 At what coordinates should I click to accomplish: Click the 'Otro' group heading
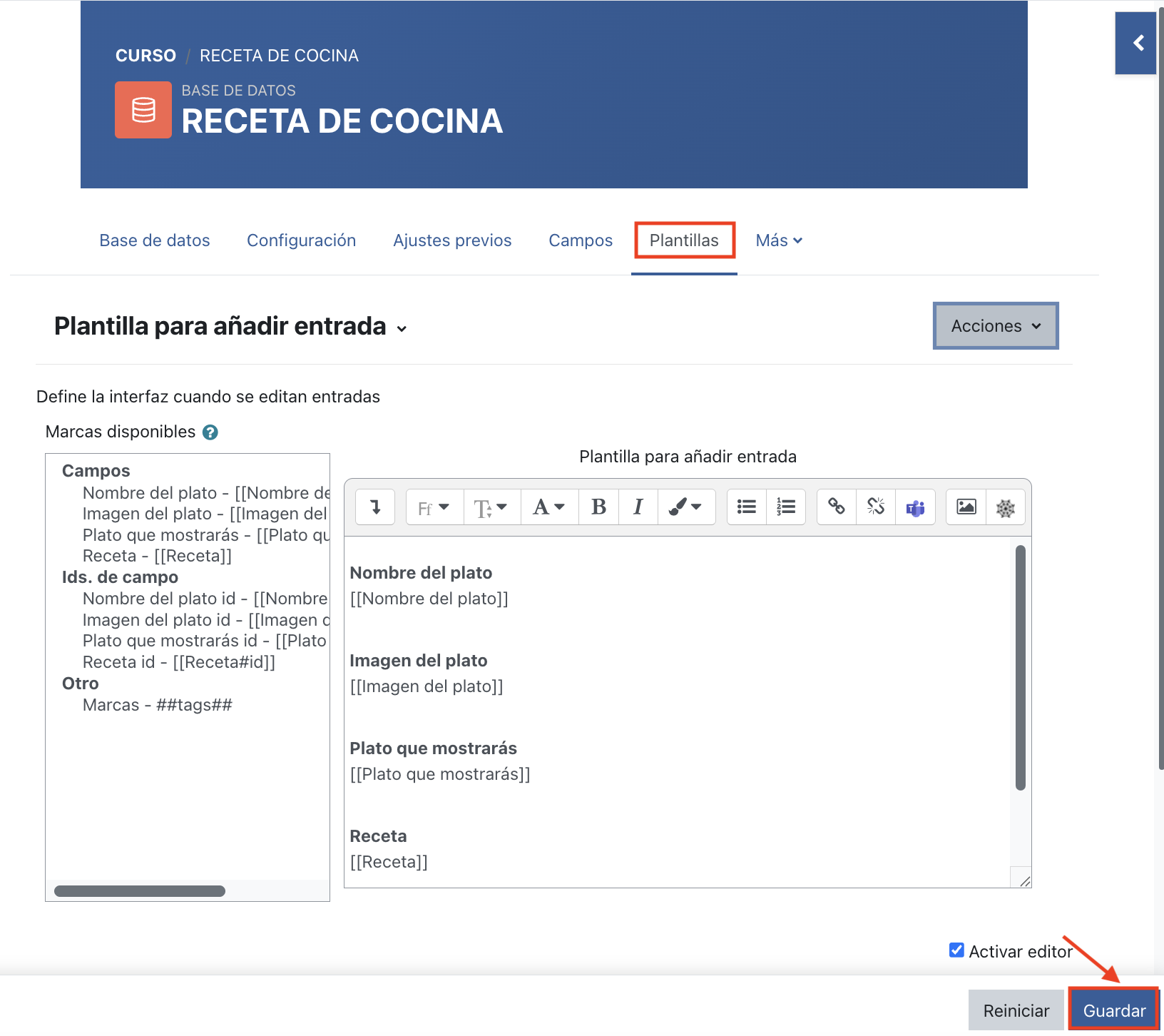pos(80,684)
